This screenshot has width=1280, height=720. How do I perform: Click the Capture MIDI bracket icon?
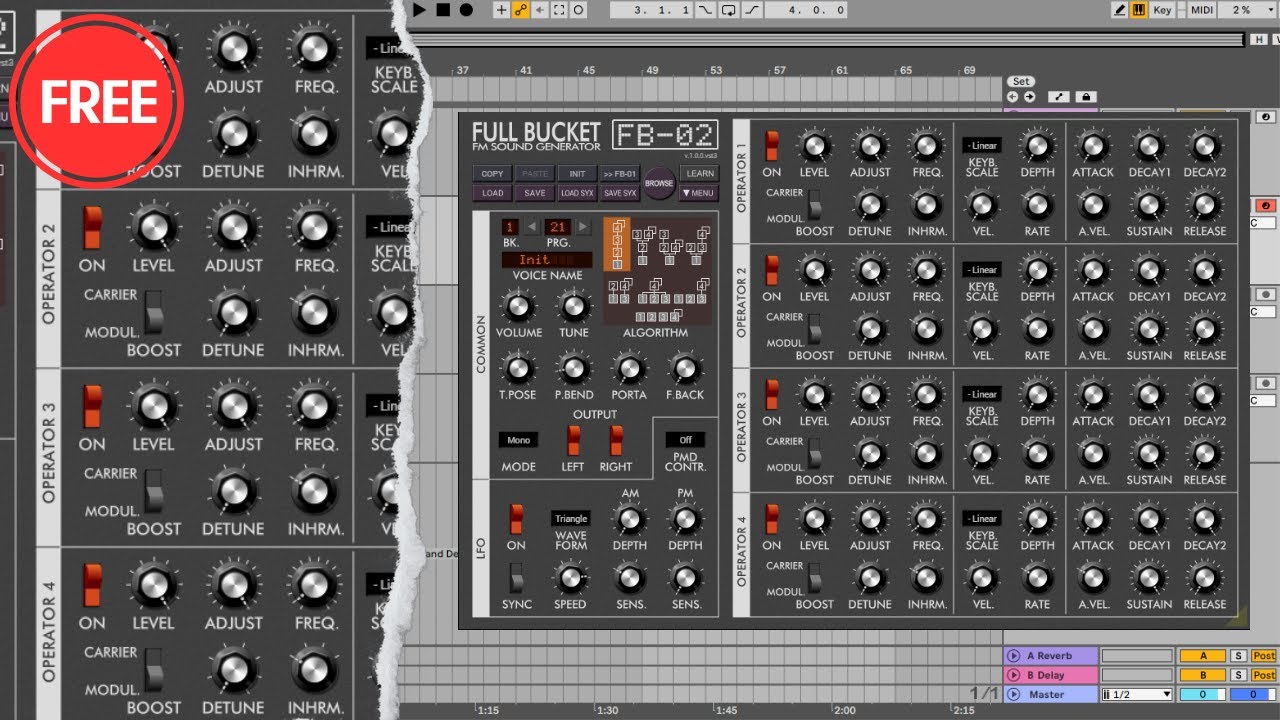point(559,10)
